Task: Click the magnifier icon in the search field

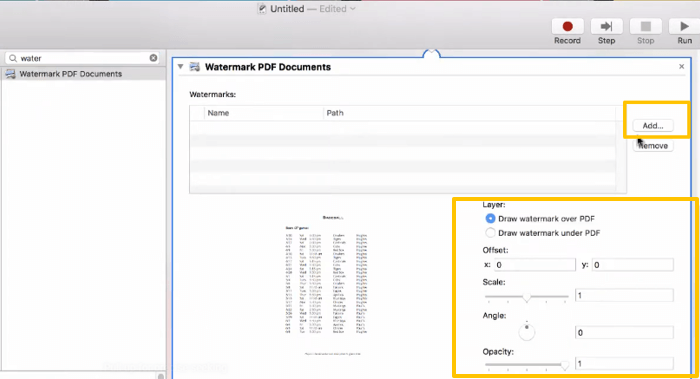Action: 13,58
